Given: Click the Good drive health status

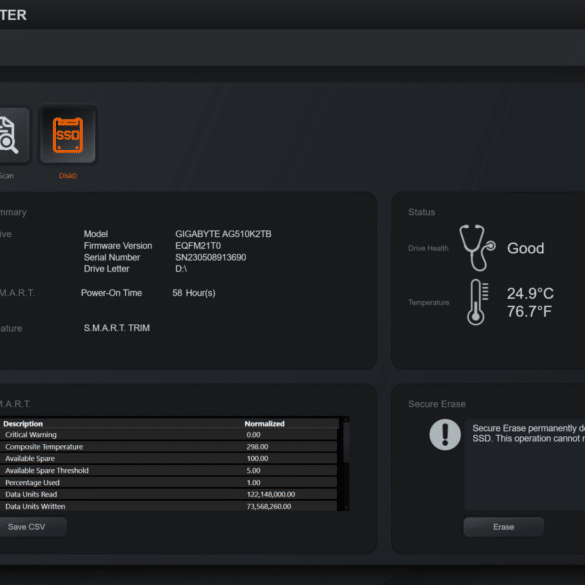Looking at the screenshot, I should 525,248.
